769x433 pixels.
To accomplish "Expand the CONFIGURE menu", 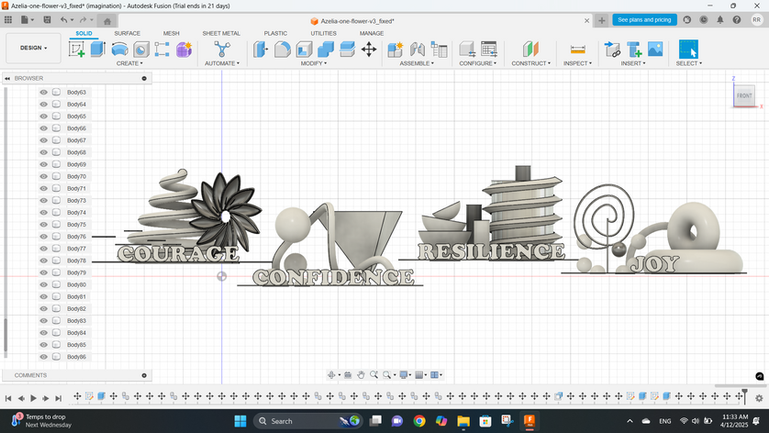I will coord(478,64).
